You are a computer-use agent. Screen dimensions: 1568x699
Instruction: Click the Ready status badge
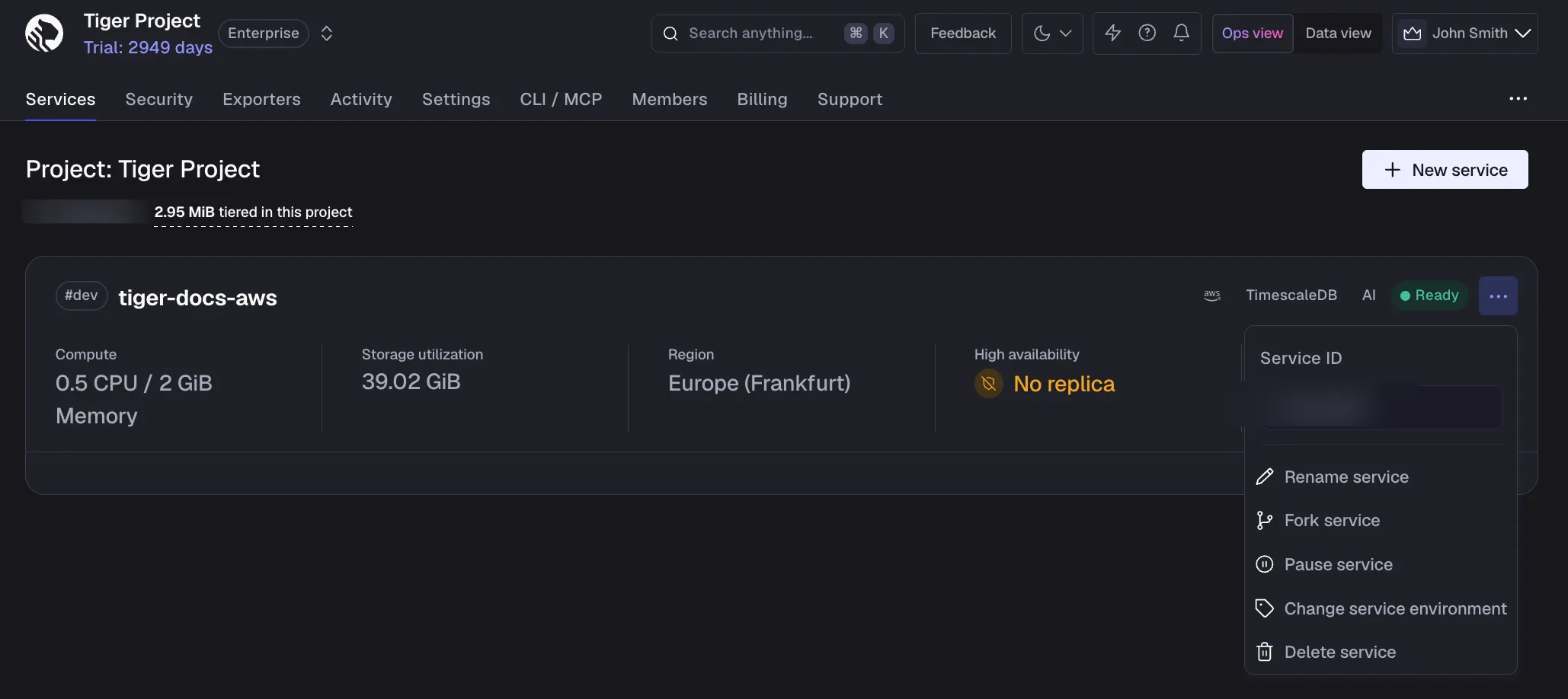[1429, 295]
